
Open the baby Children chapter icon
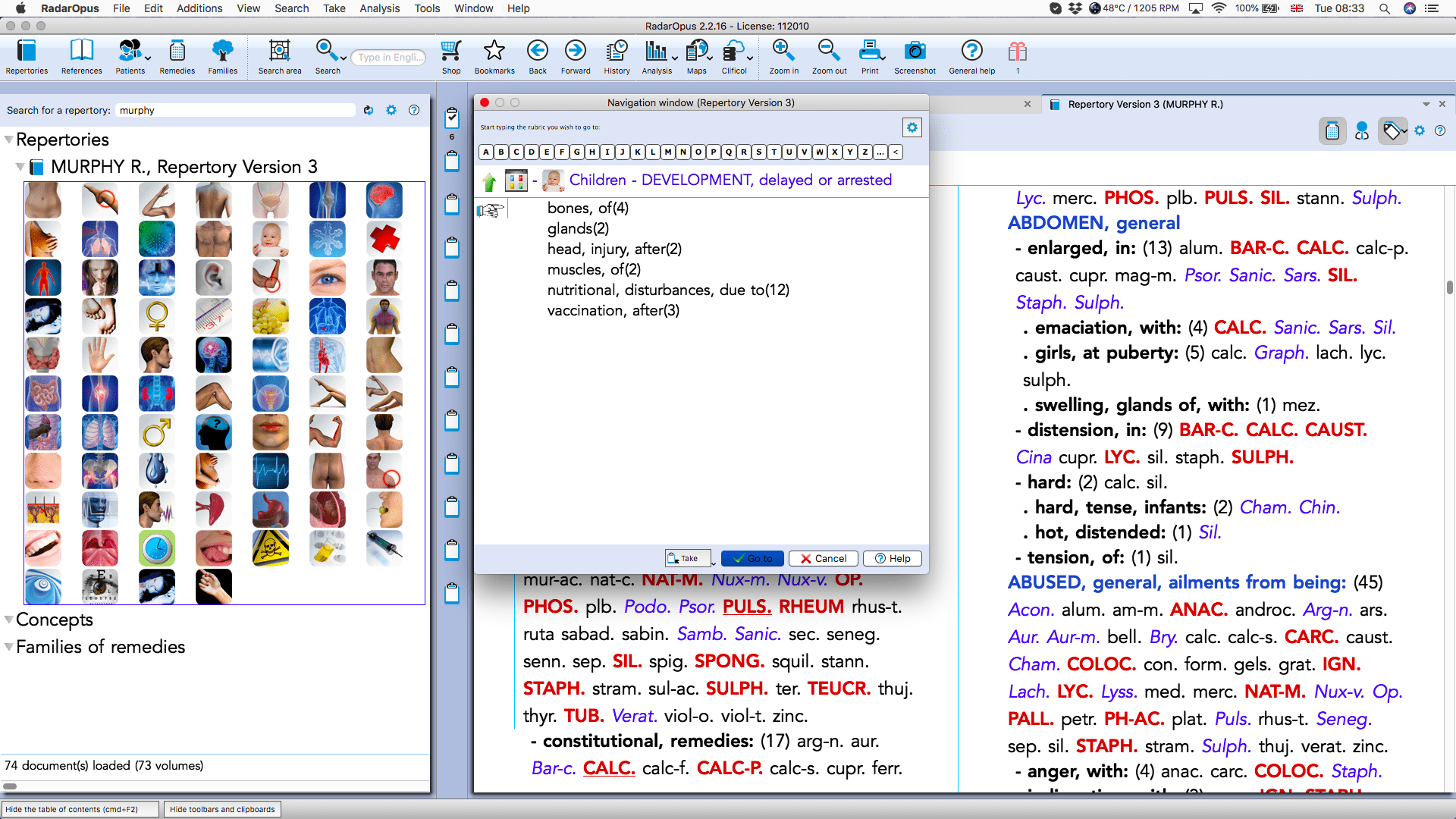point(271,239)
